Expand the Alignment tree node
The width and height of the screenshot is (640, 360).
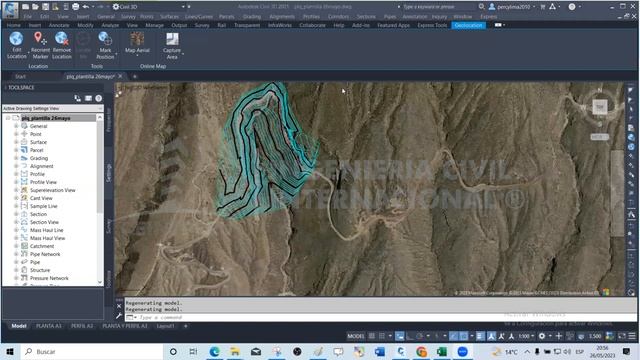(16, 166)
